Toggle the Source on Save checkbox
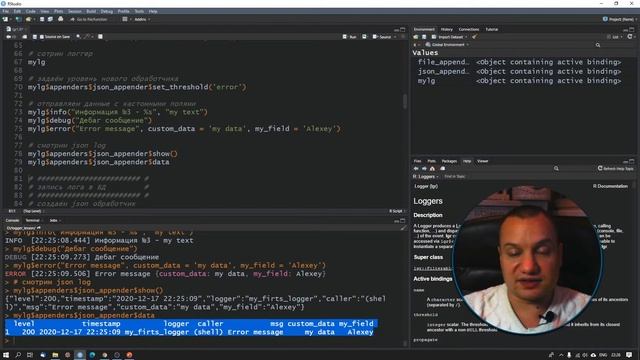Screen dimensions: 640x360 pos(42,37)
